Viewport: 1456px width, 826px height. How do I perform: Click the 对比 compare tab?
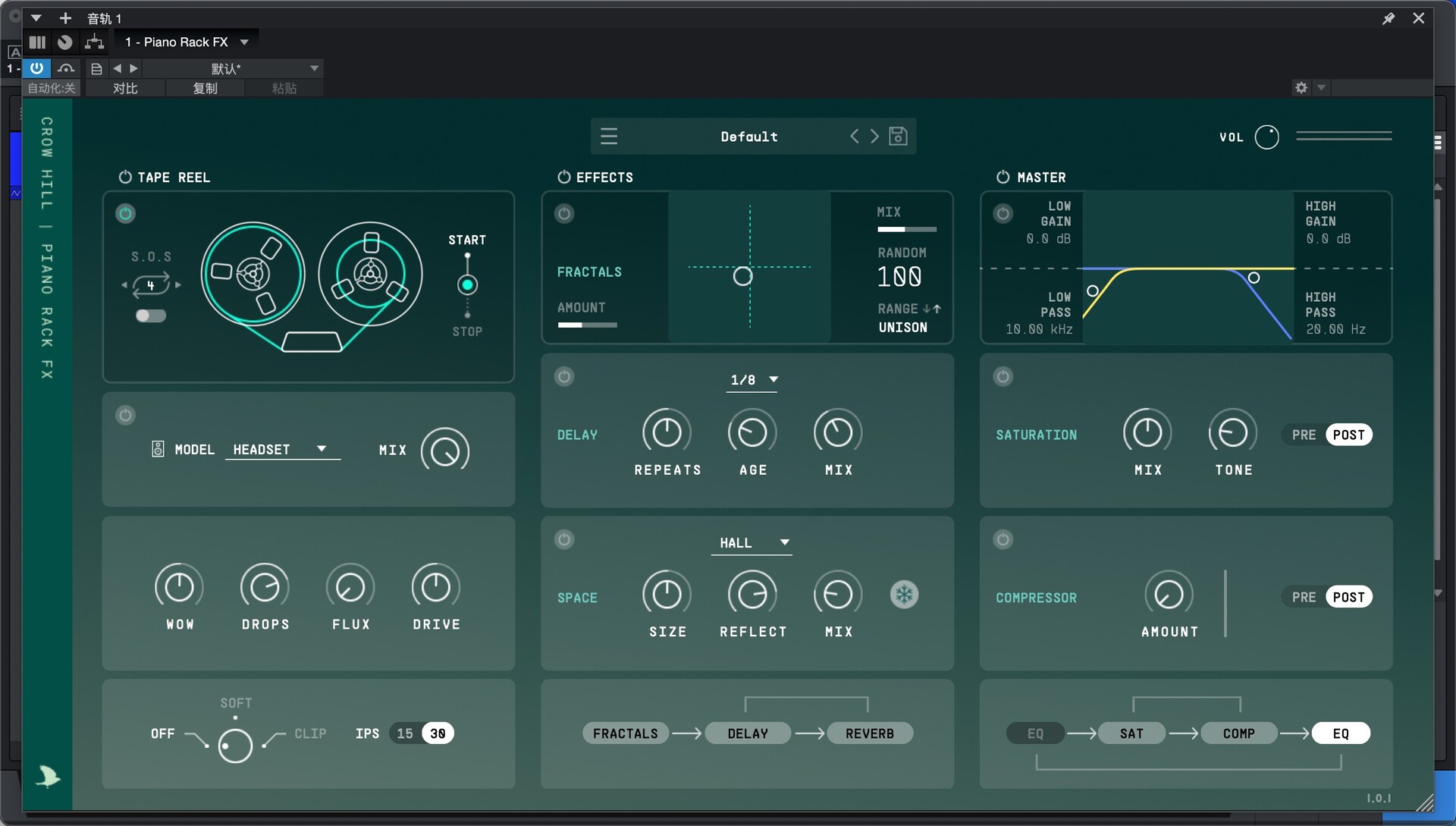[x=125, y=89]
